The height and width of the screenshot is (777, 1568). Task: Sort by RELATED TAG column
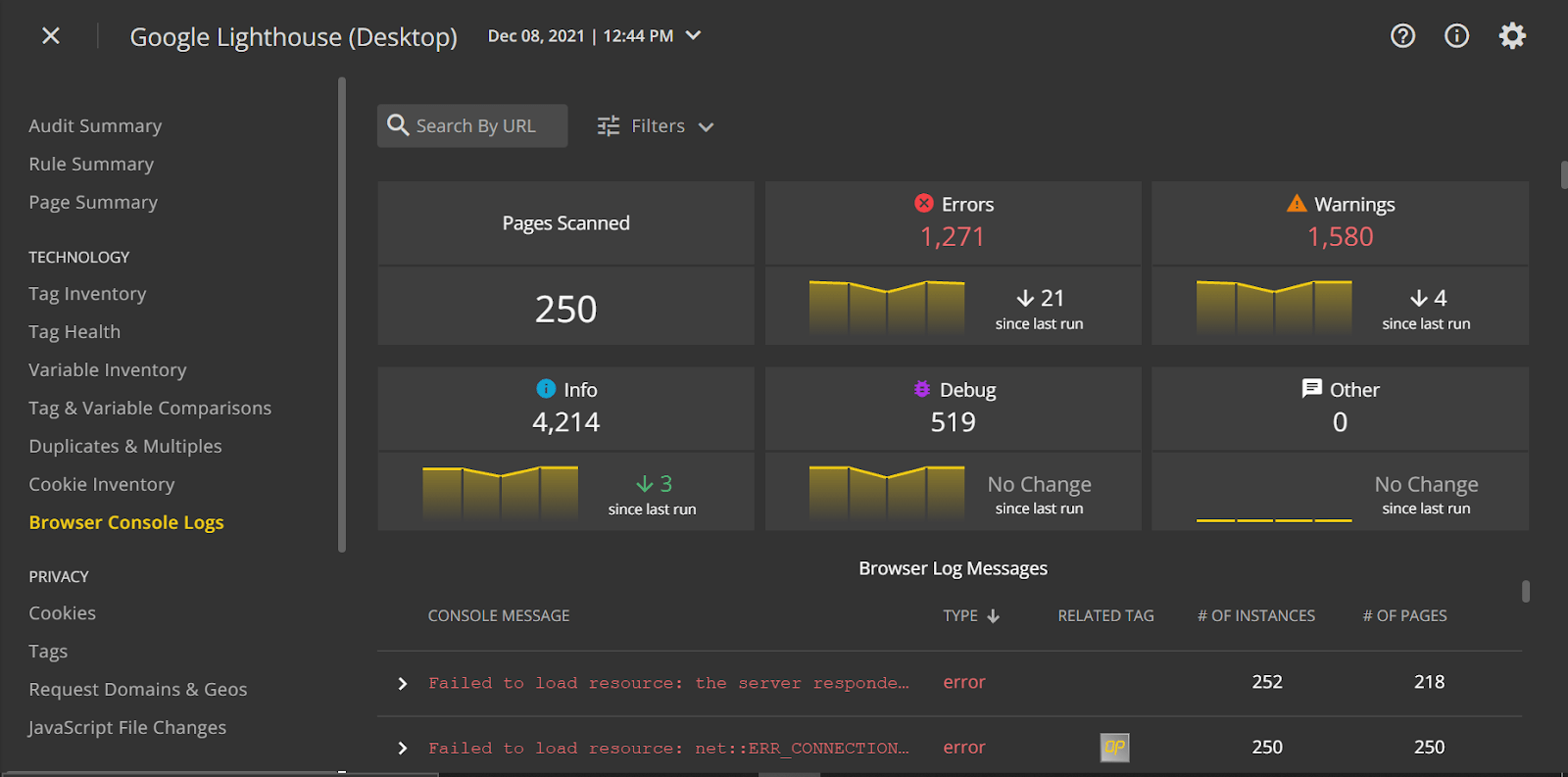point(1105,616)
